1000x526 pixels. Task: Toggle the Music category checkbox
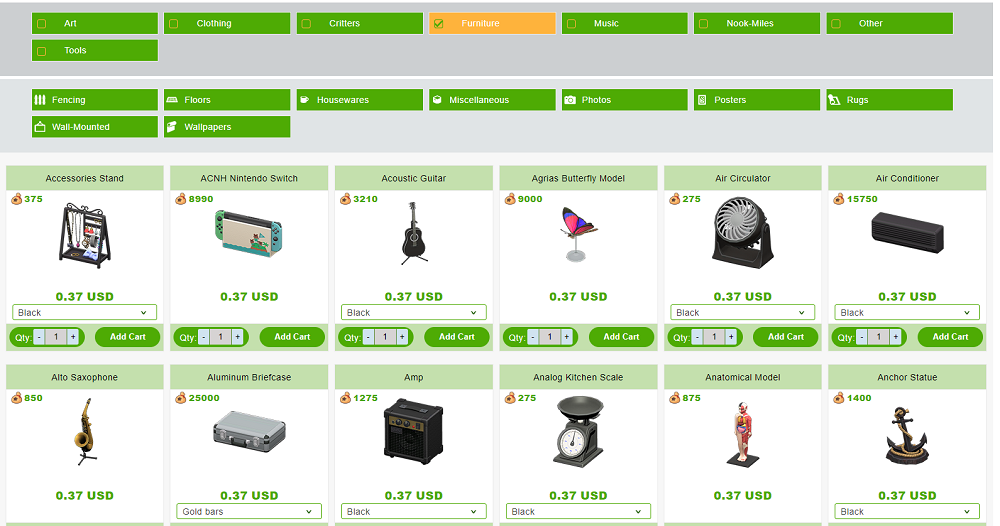pyautogui.click(x=571, y=24)
